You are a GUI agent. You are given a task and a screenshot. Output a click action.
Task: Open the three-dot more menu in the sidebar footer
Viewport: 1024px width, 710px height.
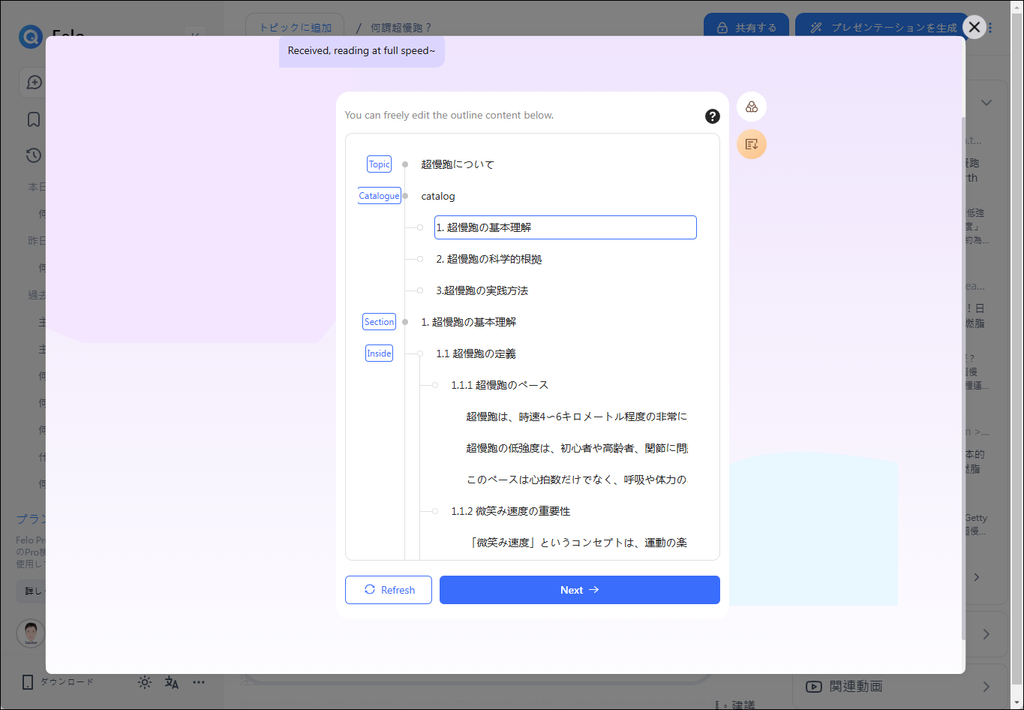(x=199, y=682)
